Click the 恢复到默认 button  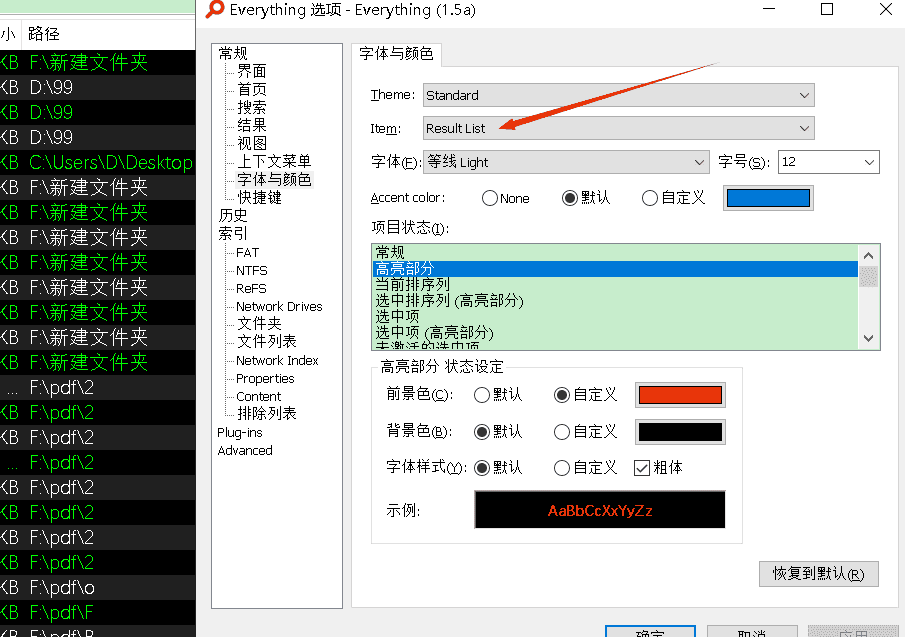click(x=819, y=574)
